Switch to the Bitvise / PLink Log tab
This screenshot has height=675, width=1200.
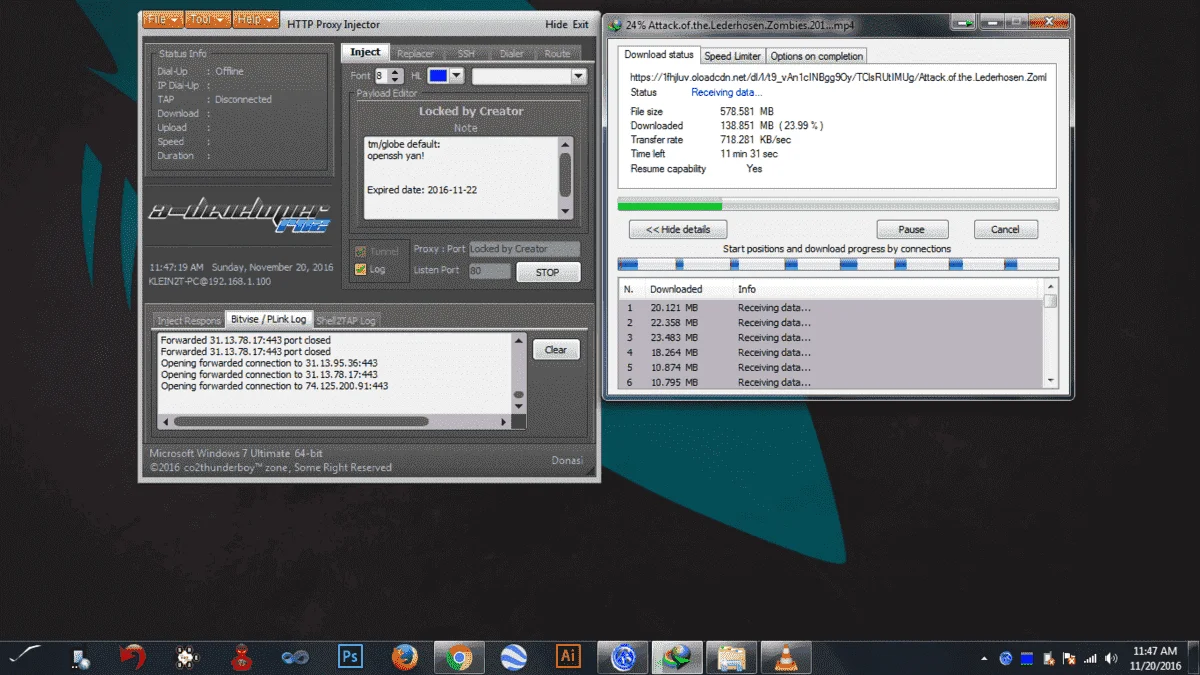[268, 319]
